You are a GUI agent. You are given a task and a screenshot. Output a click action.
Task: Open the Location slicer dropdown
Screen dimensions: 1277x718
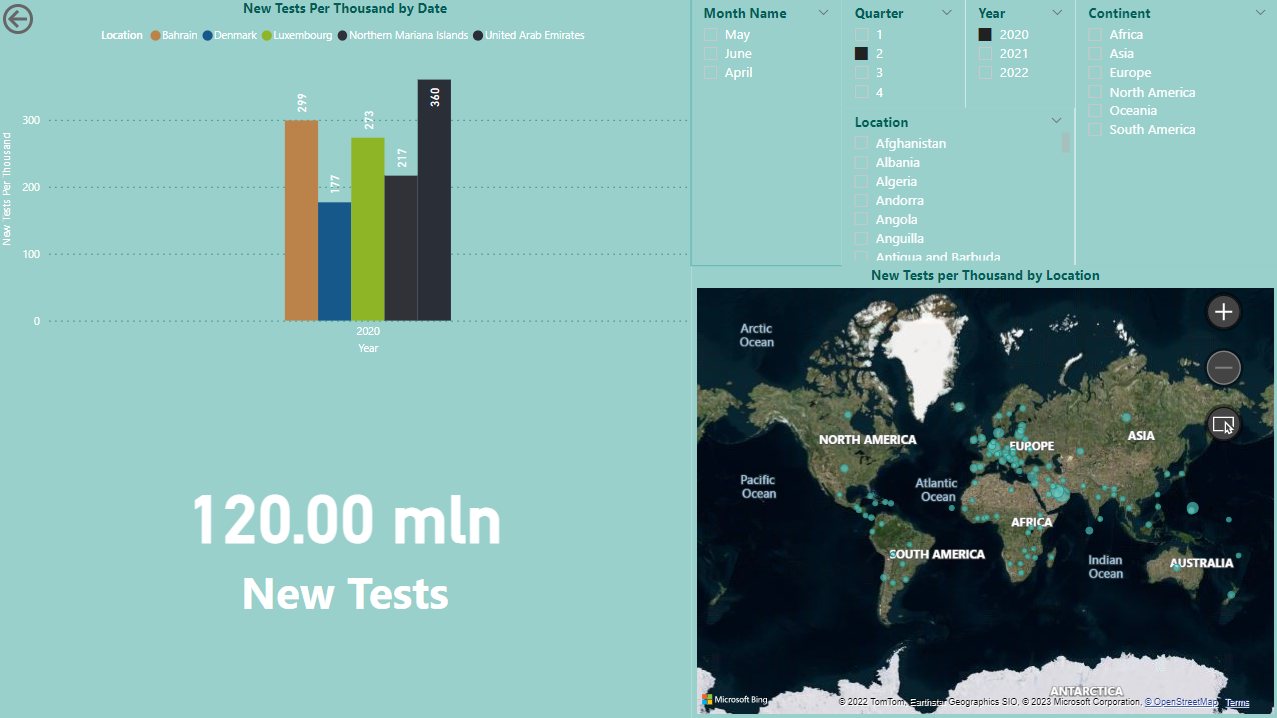[1056, 120]
